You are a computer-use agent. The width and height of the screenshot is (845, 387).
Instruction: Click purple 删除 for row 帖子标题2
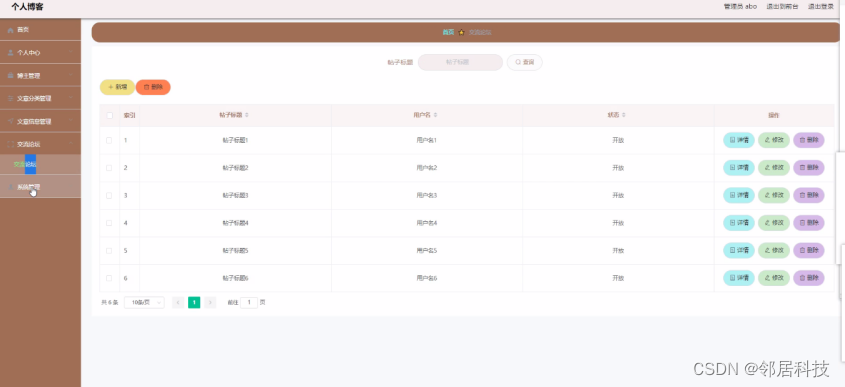(809, 168)
